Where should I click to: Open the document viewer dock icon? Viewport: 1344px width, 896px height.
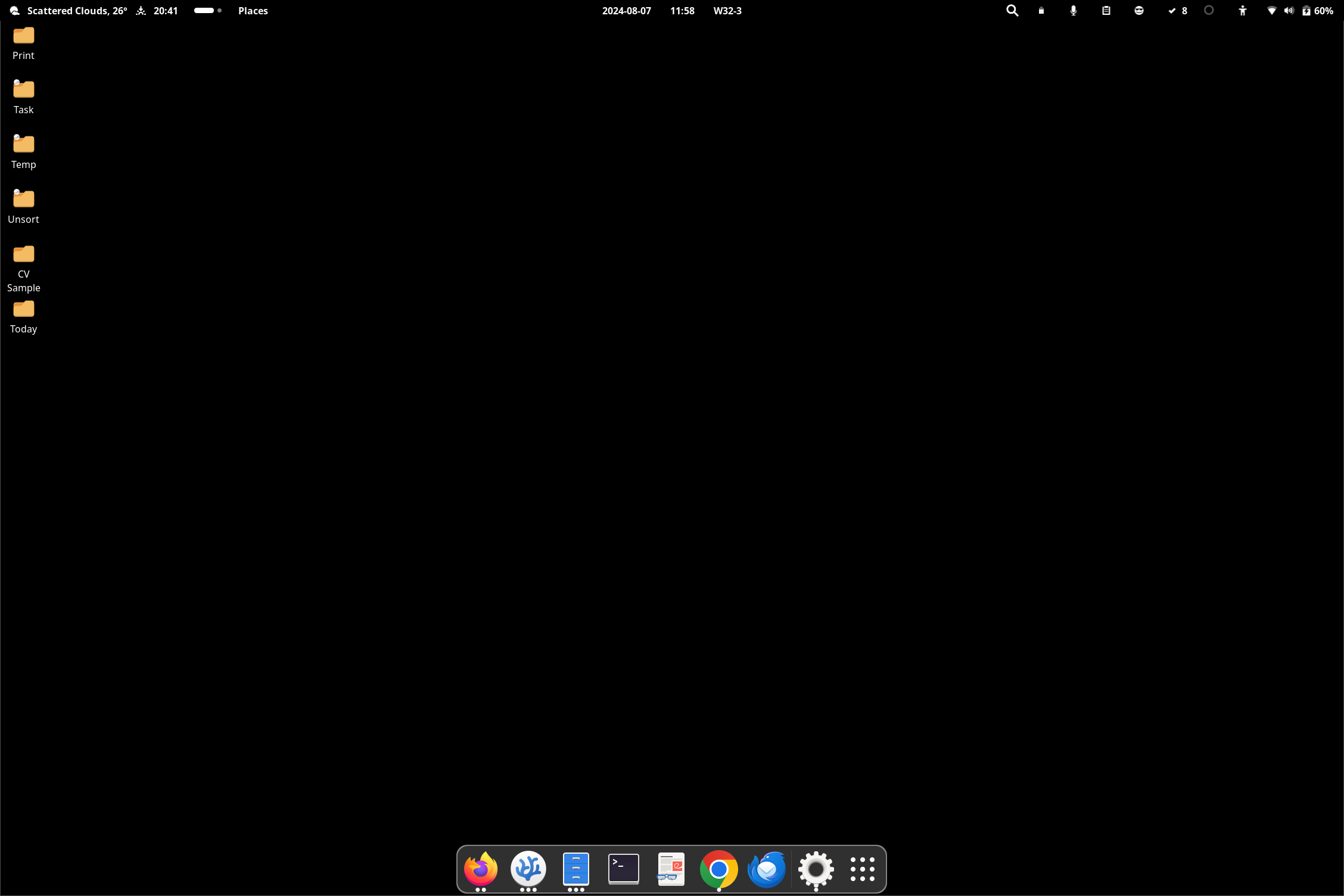[x=671, y=869]
